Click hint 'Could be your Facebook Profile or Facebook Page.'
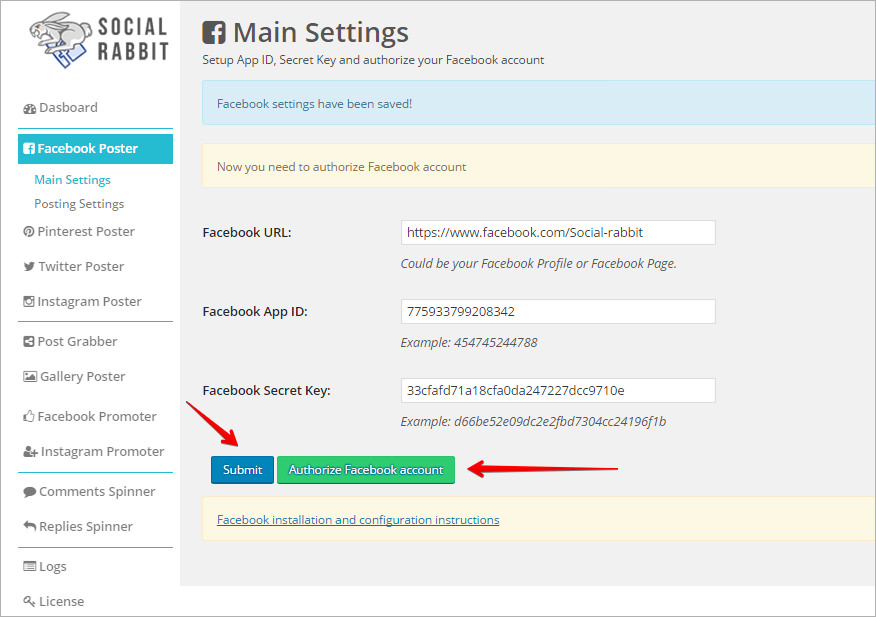 (539, 264)
